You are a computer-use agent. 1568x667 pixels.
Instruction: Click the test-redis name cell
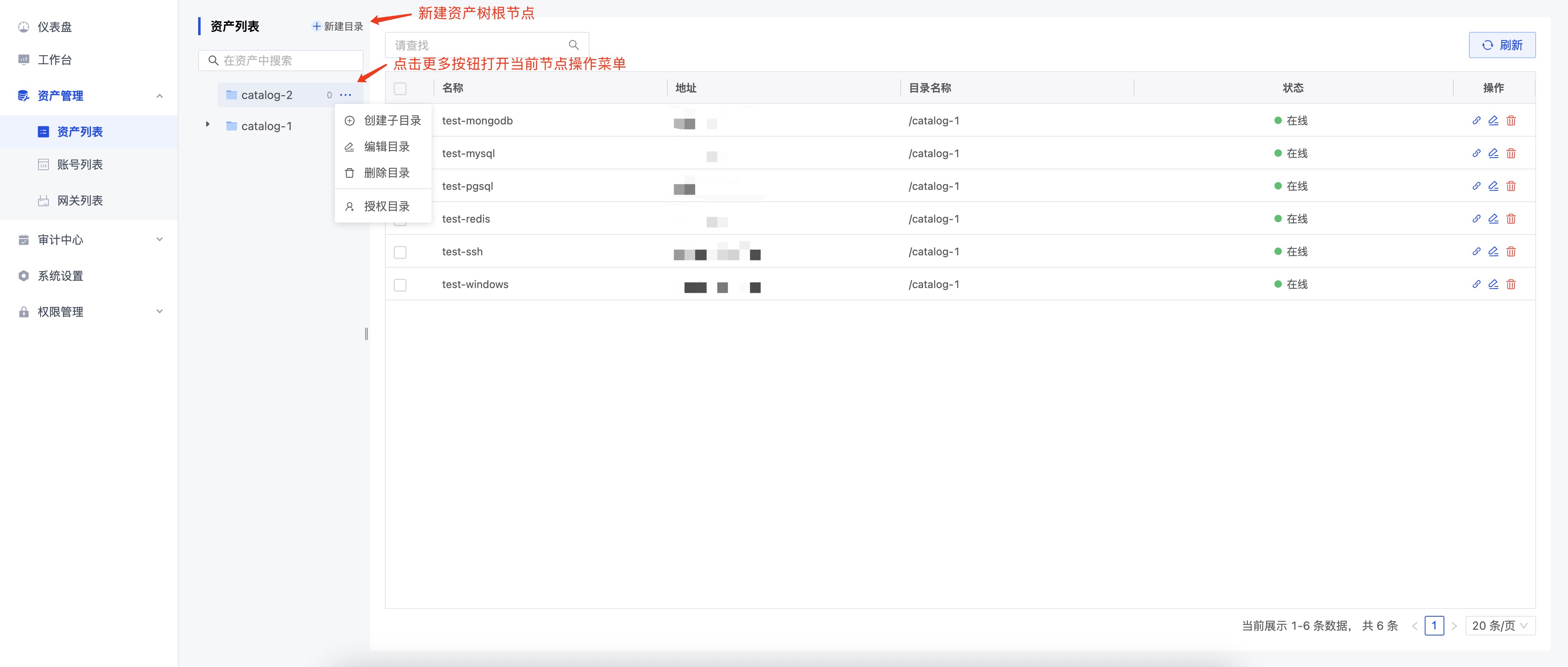tap(465, 219)
